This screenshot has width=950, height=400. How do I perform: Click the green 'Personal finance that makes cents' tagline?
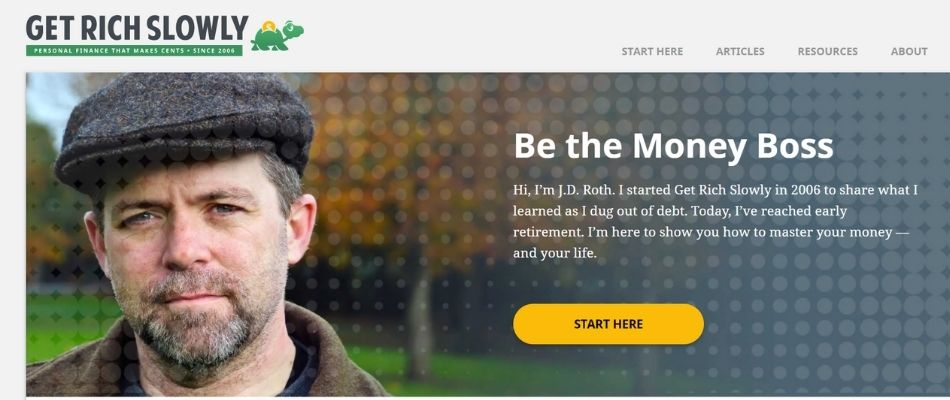[135, 50]
